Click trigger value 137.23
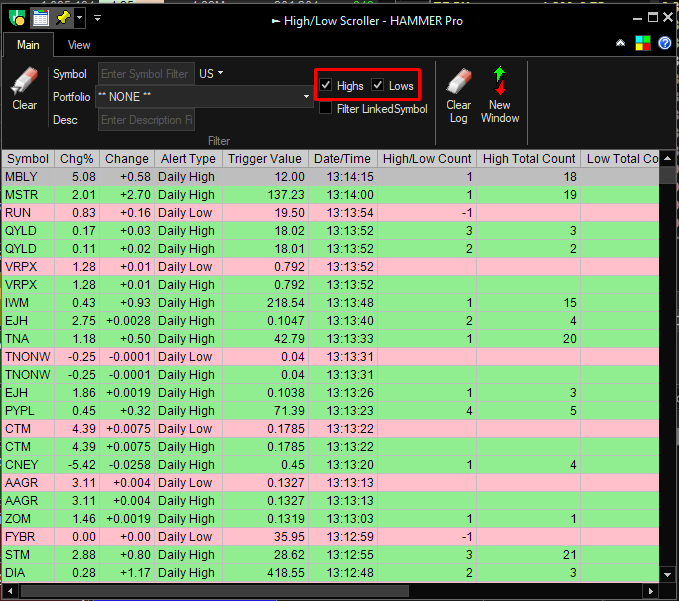Image resolution: width=679 pixels, height=601 pixels. [265, 195]
